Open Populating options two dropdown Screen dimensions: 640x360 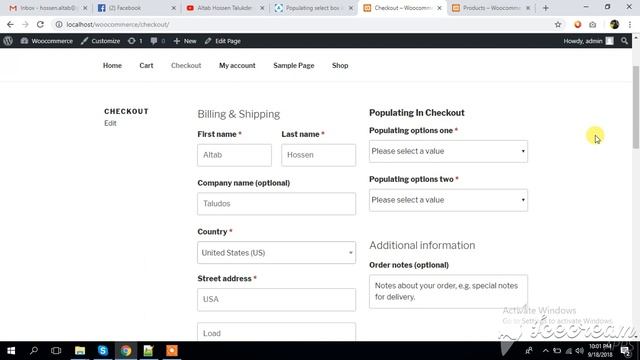(x=448, y=200)
